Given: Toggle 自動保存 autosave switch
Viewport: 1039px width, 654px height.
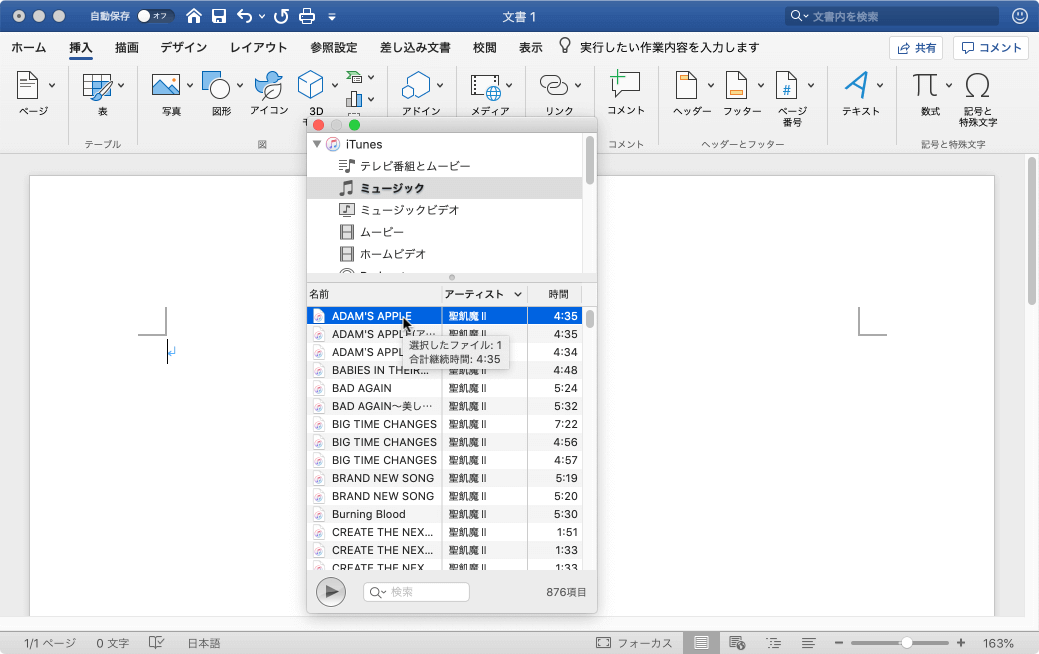Looking at the screenshot, I should point(155,16).
